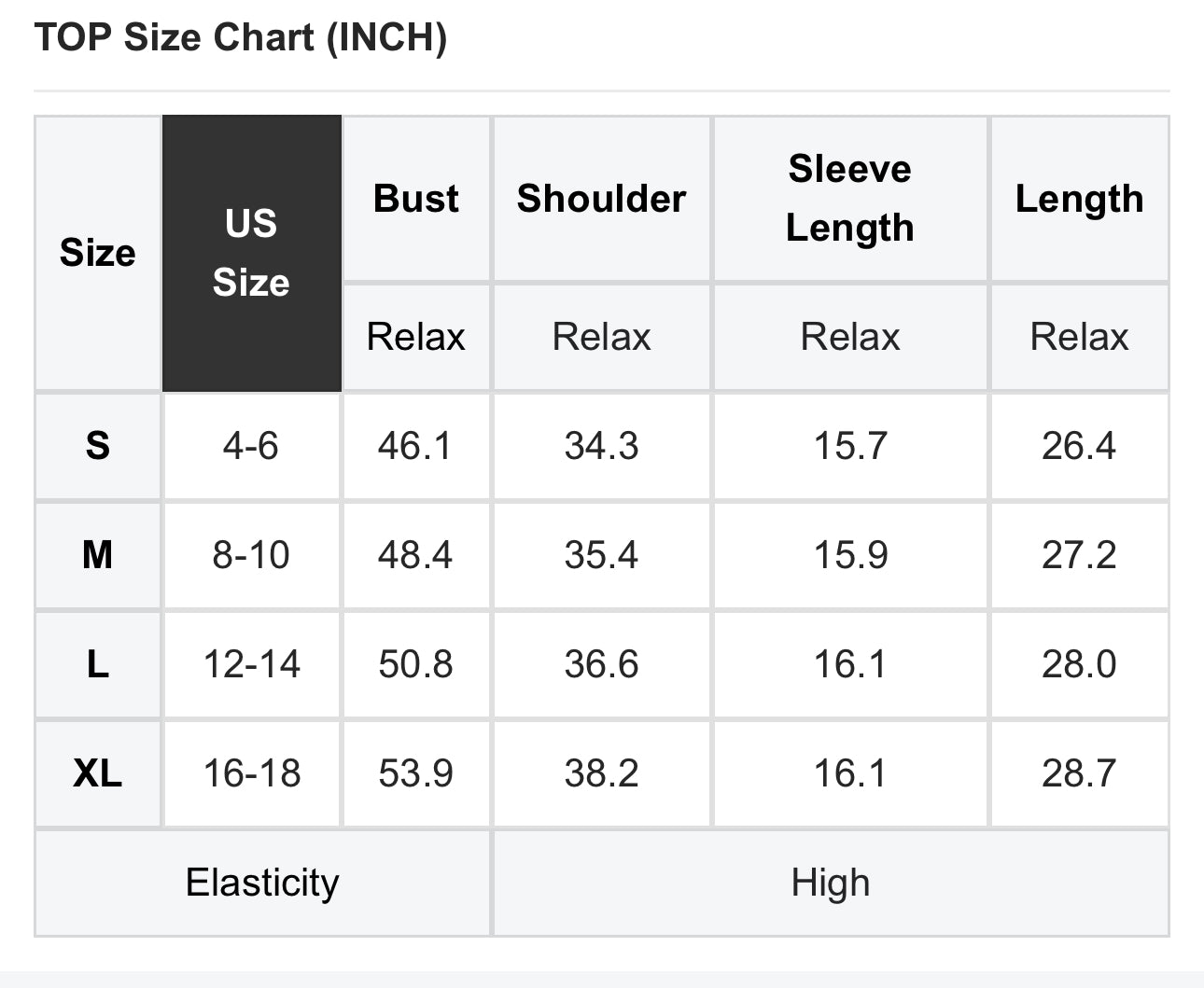Select the S size row label
This screenshot has width=1204, height=988.
[98, 446]
